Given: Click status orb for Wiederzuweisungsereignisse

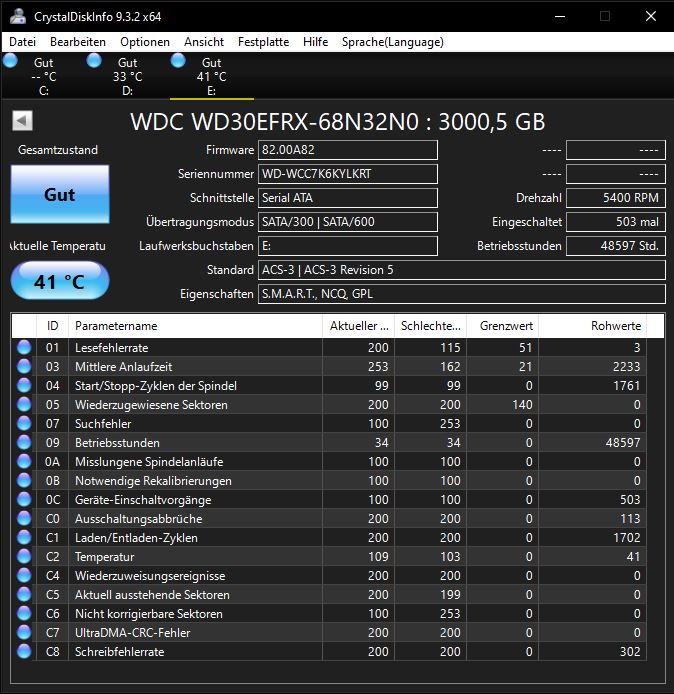Looking at the screenshot, I should pyautogui.click(x=24, y=575).
